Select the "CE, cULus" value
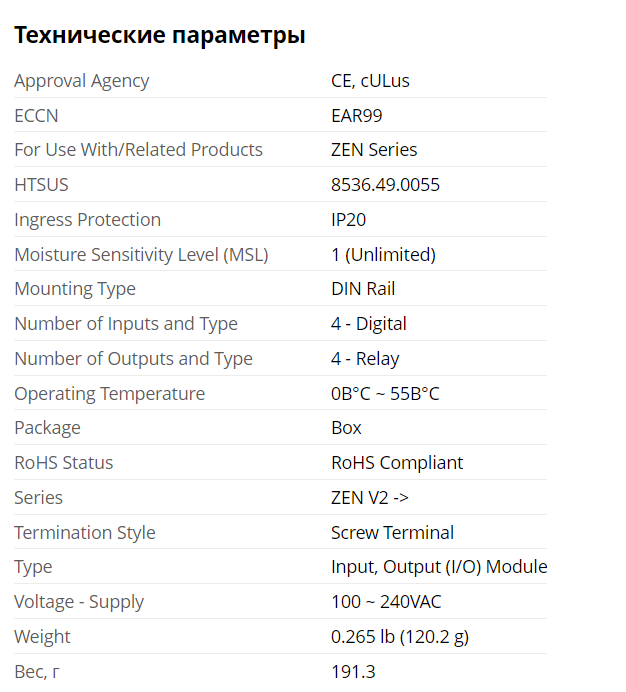The height and width of the screenshot is (692, 626). point(370,81)
